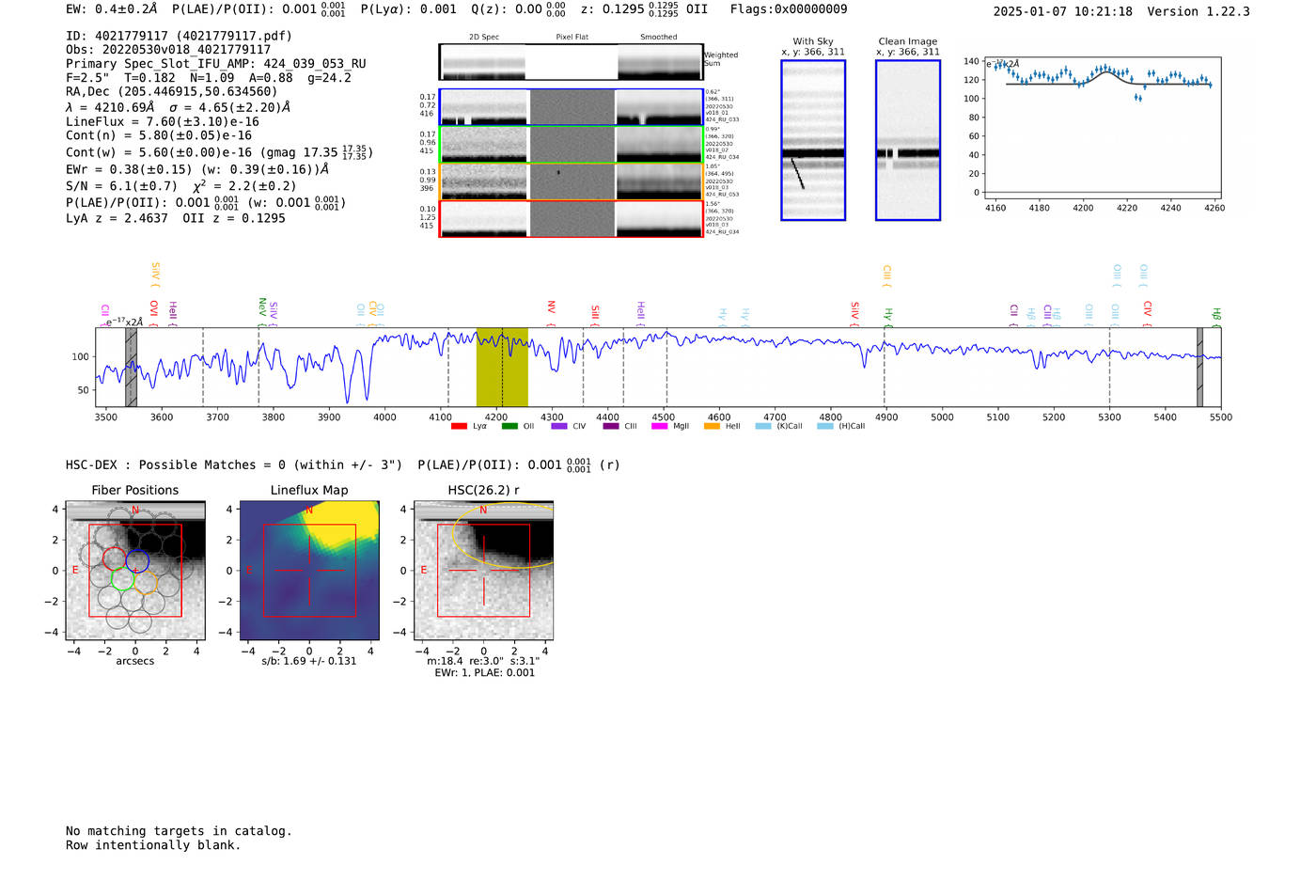Select the Row intentionally blank text
The width and height of the screenshot is (1316, 896).
[x=153, y=845]
